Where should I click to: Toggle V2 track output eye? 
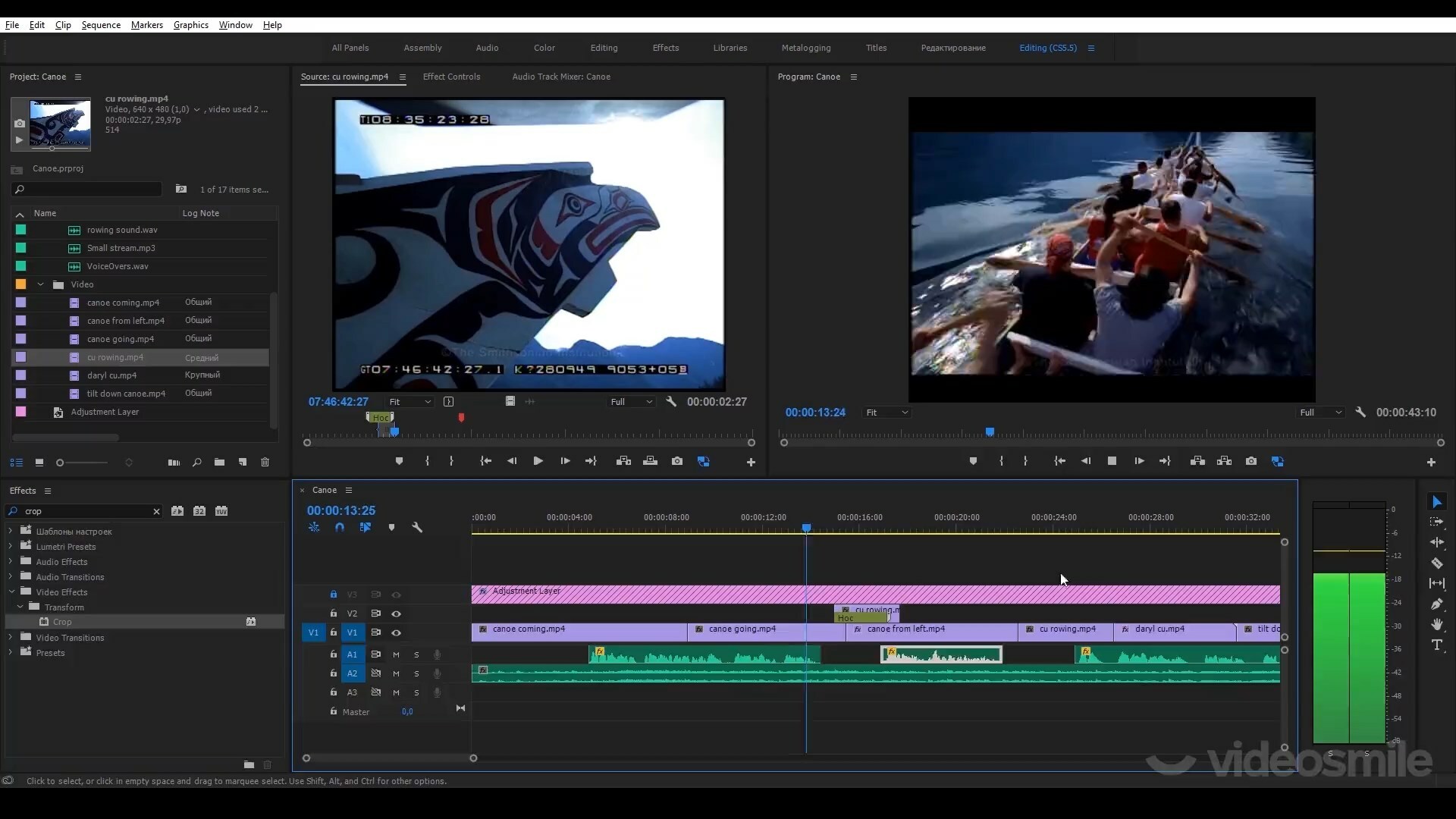(396, 613)
